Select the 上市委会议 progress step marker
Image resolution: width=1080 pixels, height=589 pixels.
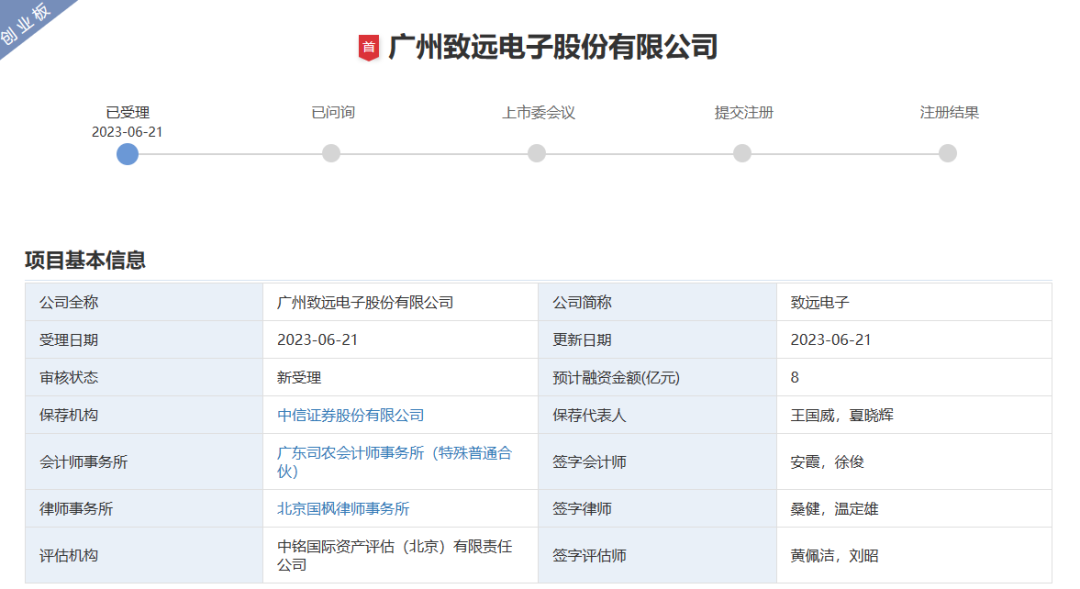point(537,153)
